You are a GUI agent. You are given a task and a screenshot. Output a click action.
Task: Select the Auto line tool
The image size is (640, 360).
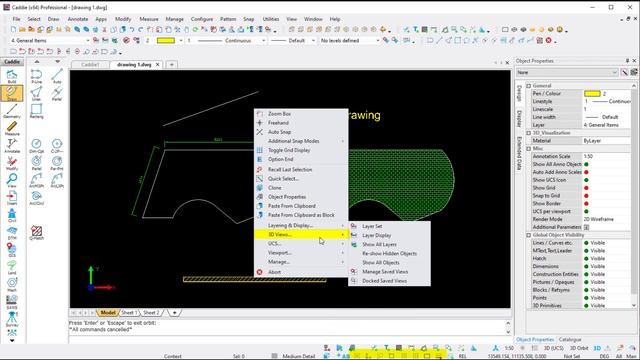tap(57, 76)
